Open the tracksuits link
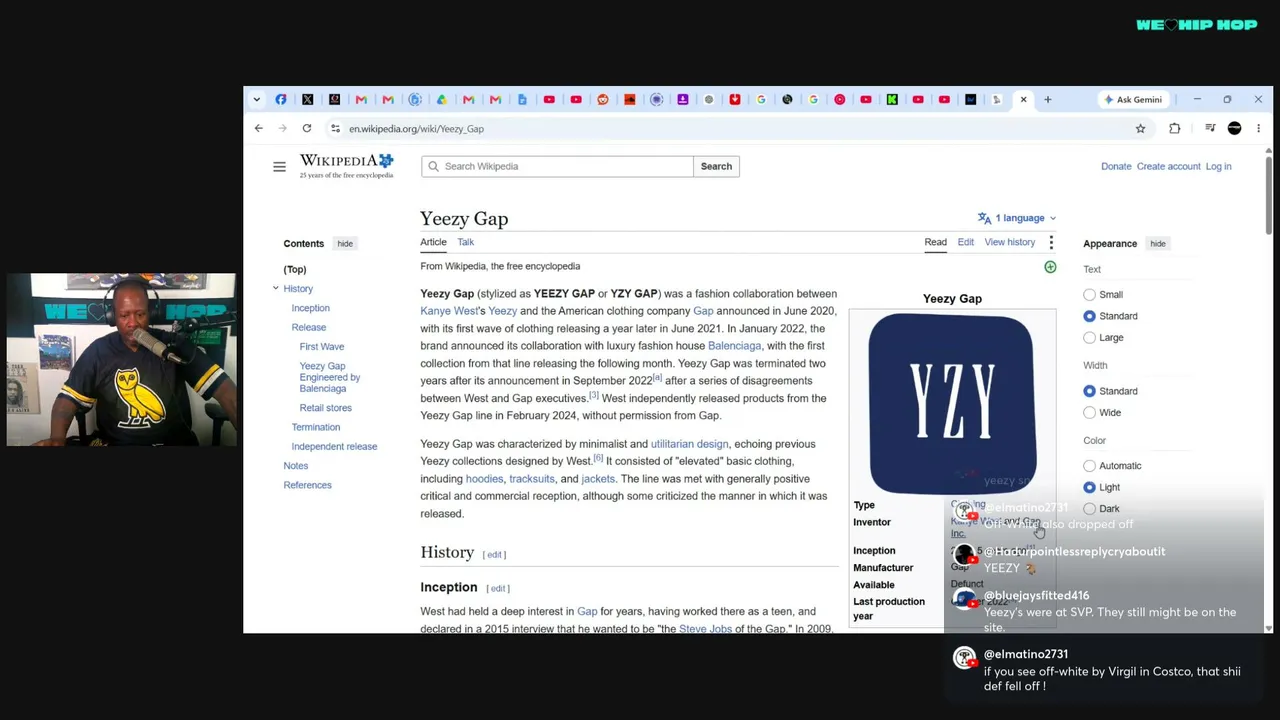 pos(532,479)
